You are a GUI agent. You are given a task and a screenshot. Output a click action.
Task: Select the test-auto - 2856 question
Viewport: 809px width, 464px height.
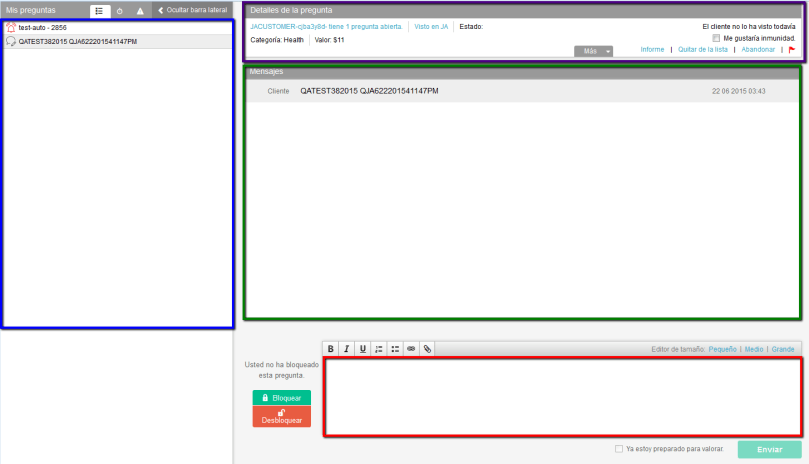point(42,28)
